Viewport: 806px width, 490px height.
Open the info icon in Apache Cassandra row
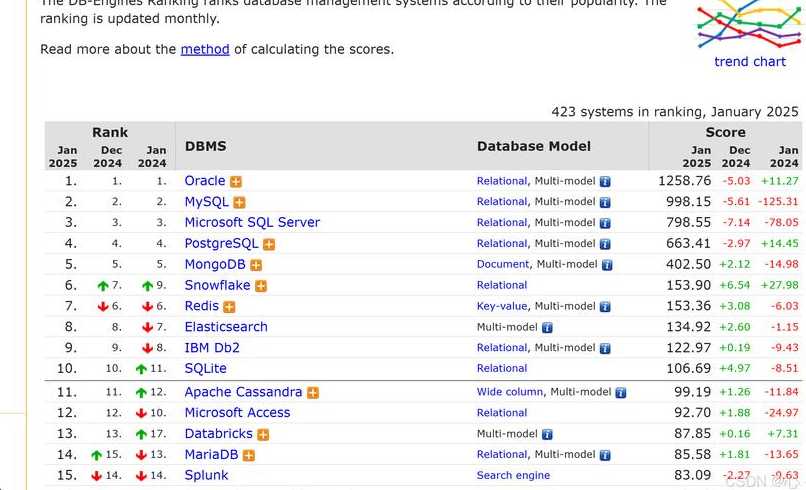(621, 392)
